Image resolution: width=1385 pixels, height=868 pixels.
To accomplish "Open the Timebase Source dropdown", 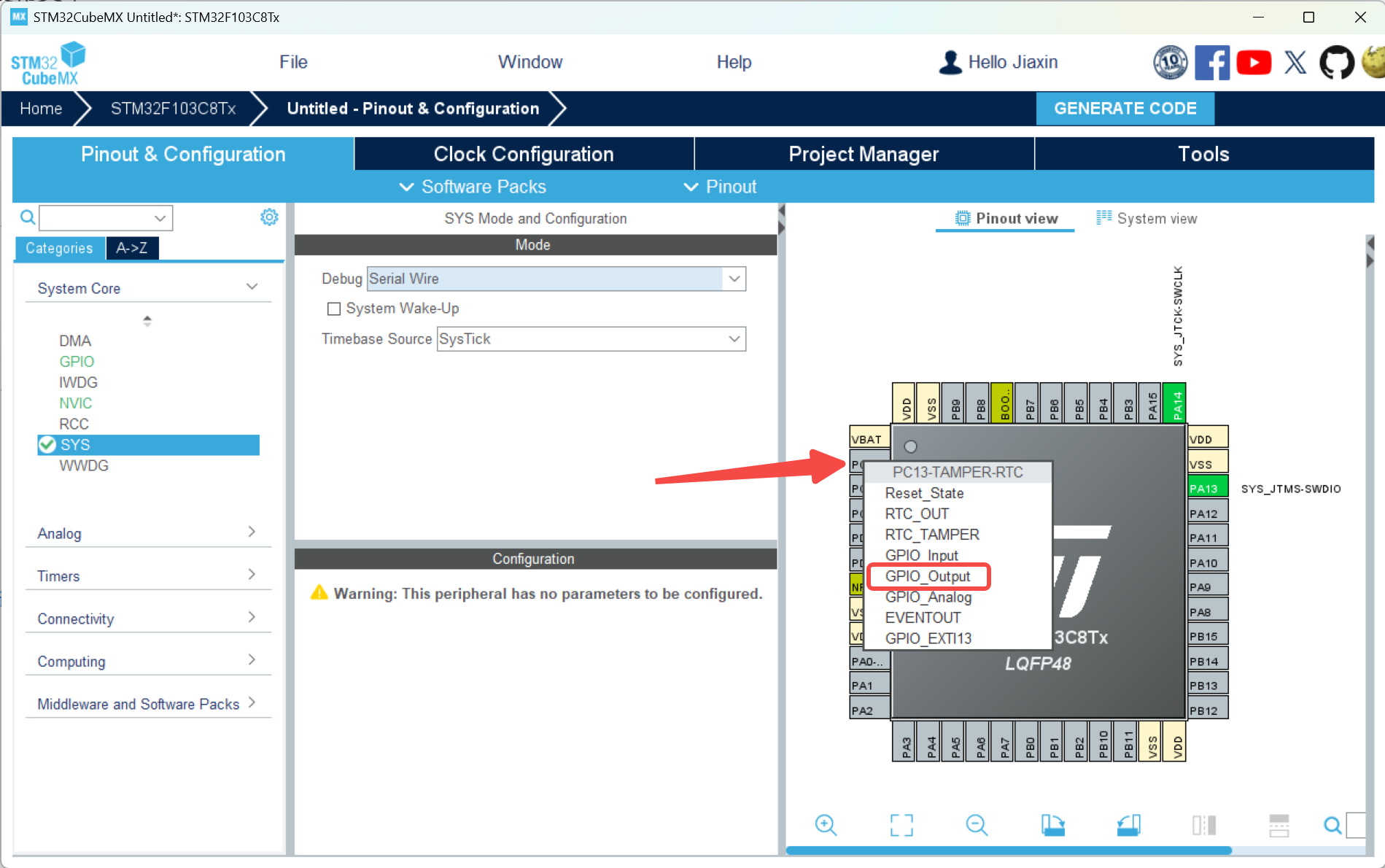I will [x=591, y=339].
